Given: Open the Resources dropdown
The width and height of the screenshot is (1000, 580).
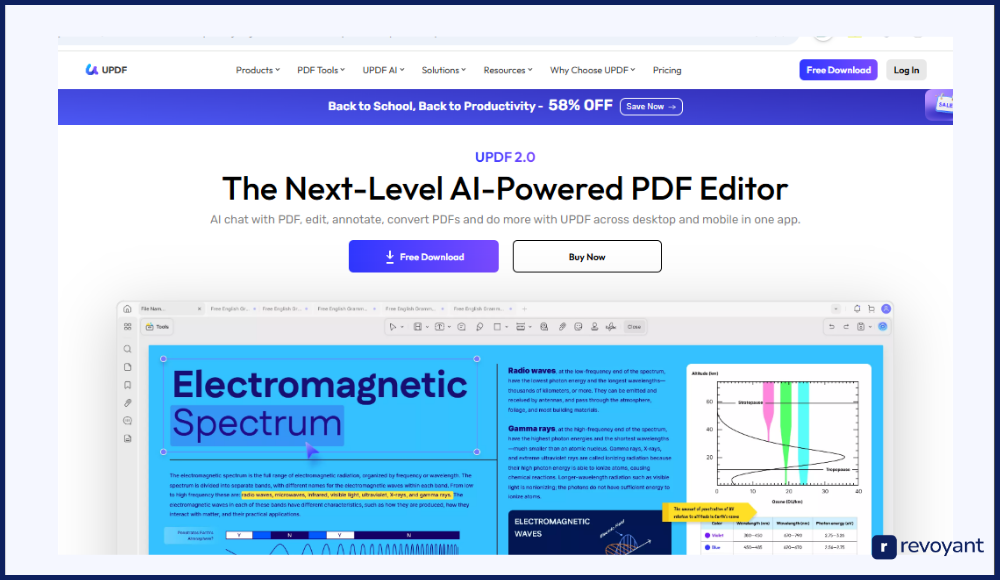Looking at the screenshot, I should [508, 70].
